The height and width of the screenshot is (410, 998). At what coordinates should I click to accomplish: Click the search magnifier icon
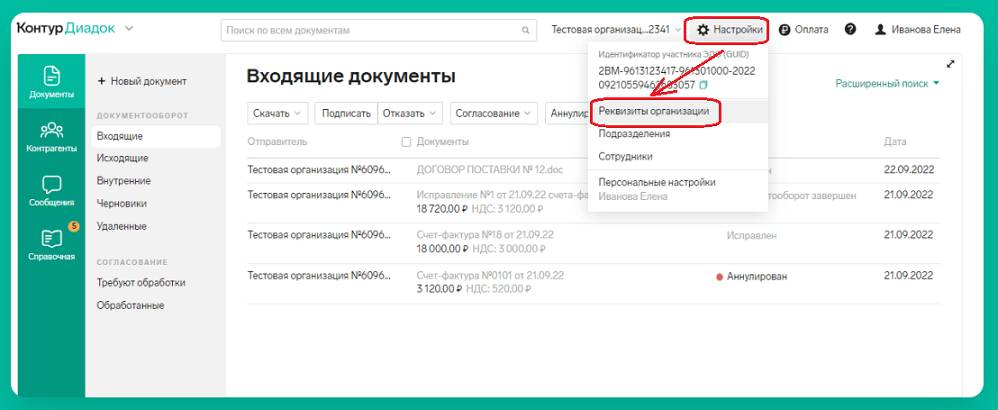coord(525,30)
